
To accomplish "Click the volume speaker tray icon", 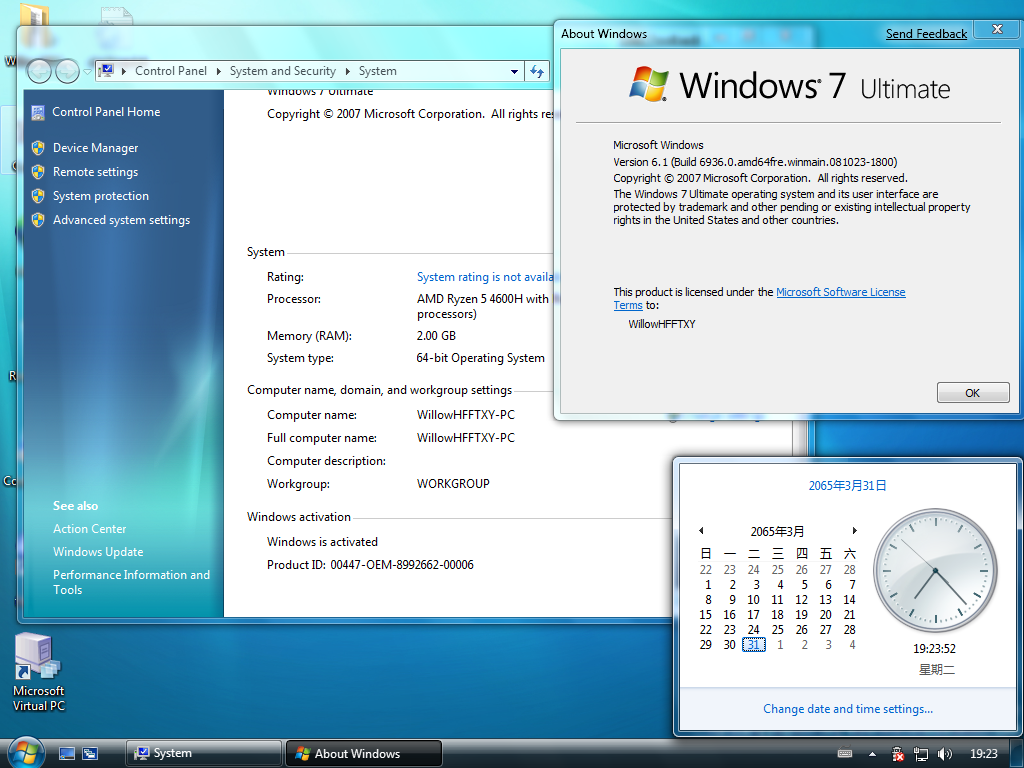I will pyautogui.click(x=944, y=754).
